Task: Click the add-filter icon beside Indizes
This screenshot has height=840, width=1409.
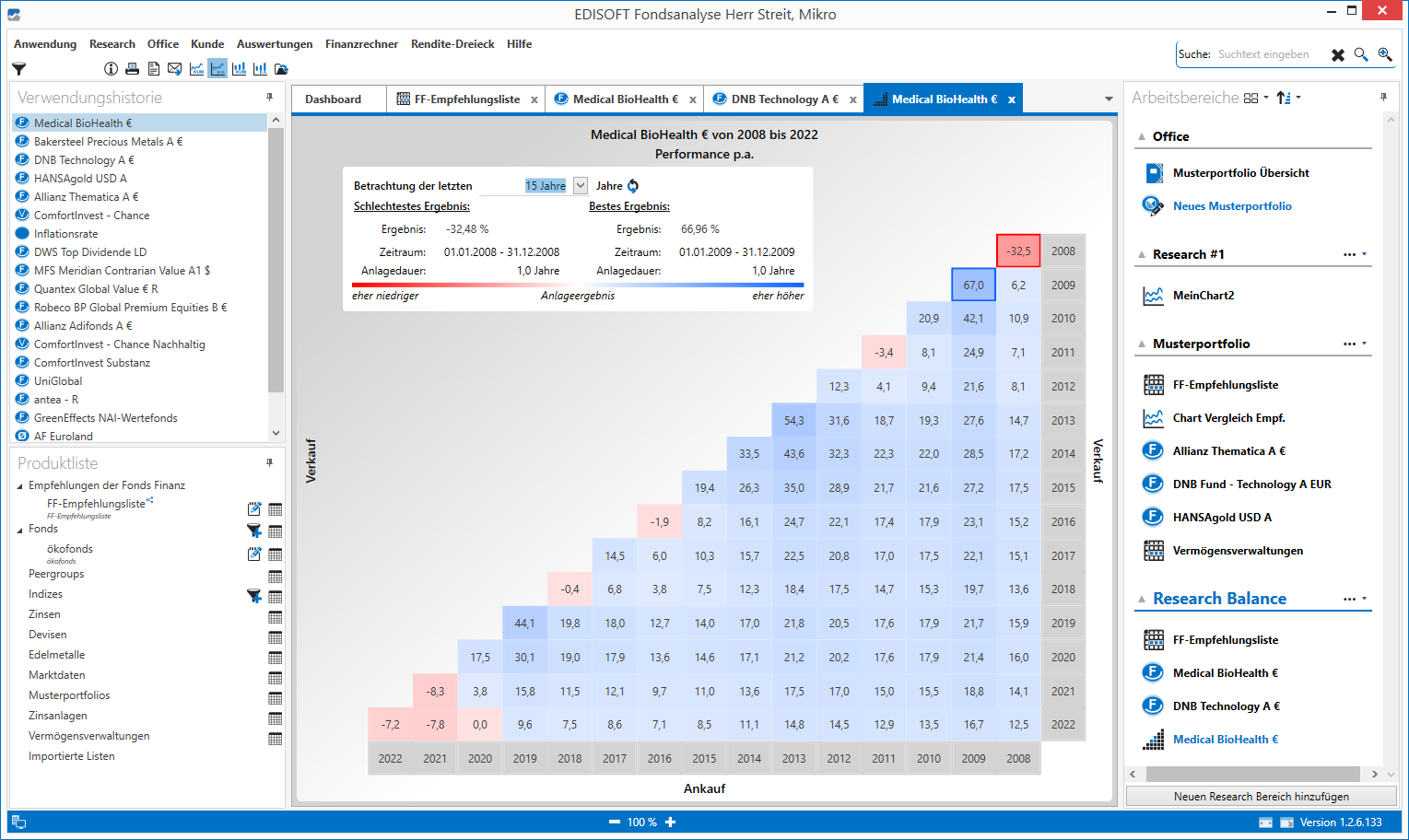Action: (254, 596)
